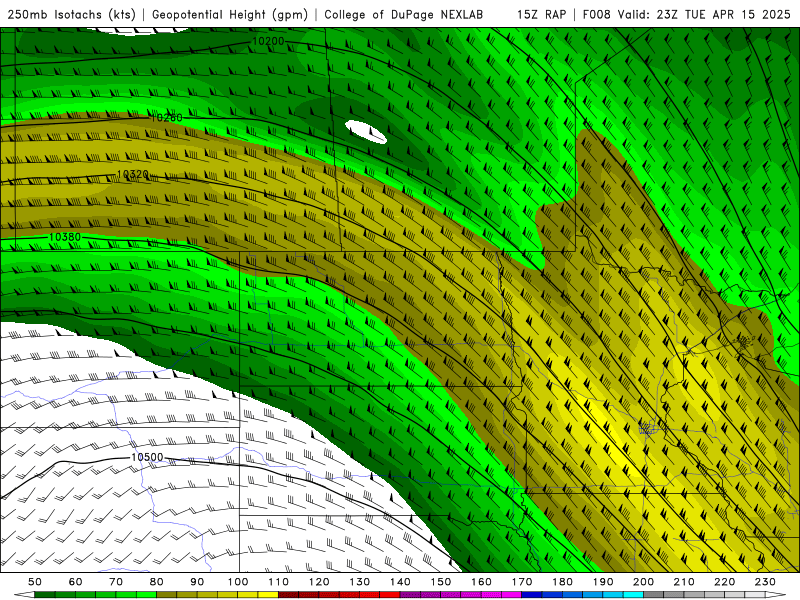Click the darkest green swatch at 50 kts
The height and width of the screenshot is (600, 800).
pos(45,595)
